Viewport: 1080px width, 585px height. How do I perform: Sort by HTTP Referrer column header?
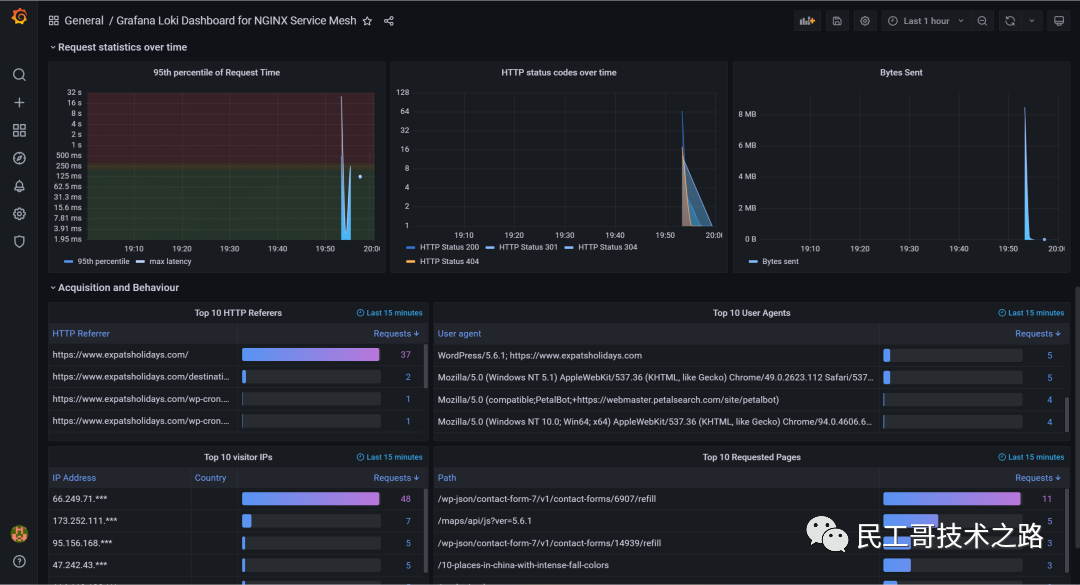point(81,333)
